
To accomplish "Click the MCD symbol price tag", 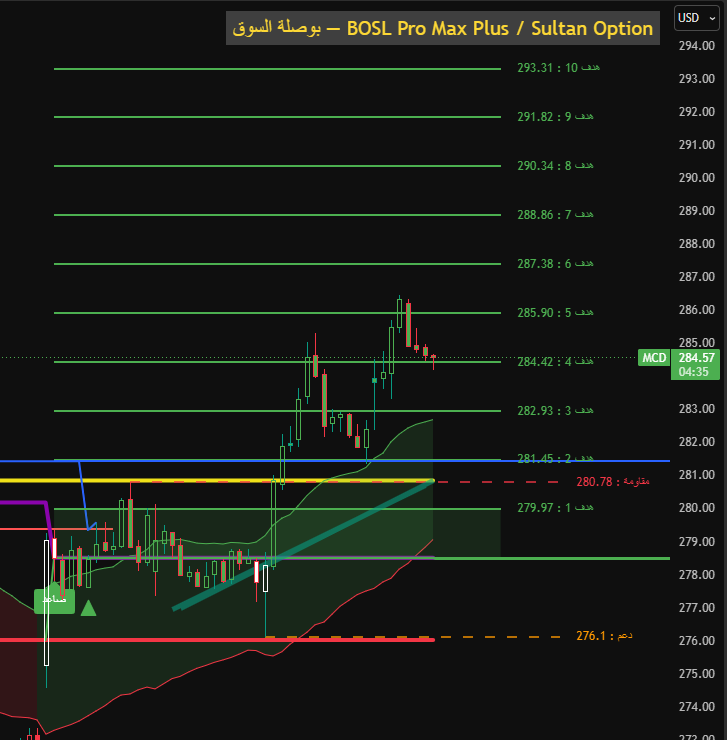I will (654, 358).
